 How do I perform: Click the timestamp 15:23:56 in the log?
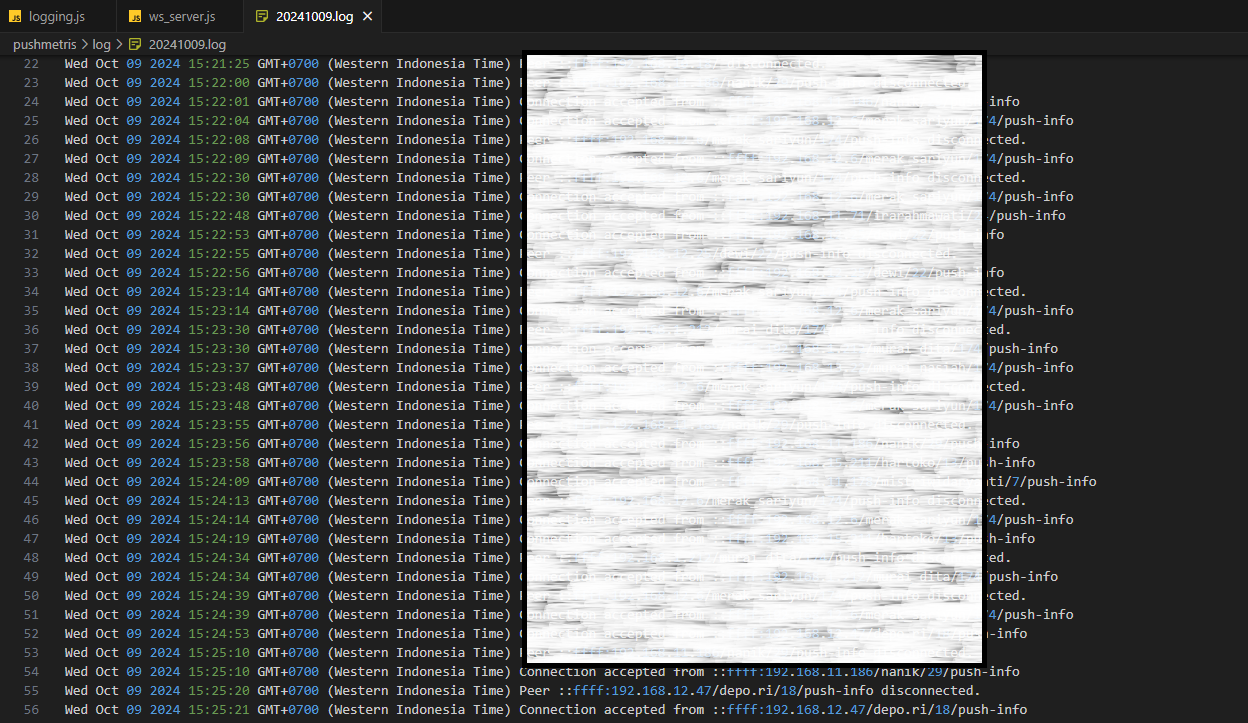pos(219,444)
